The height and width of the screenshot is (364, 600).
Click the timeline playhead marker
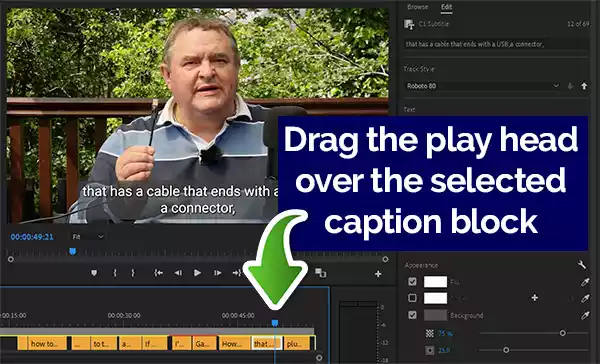click(x=275, y=323)
